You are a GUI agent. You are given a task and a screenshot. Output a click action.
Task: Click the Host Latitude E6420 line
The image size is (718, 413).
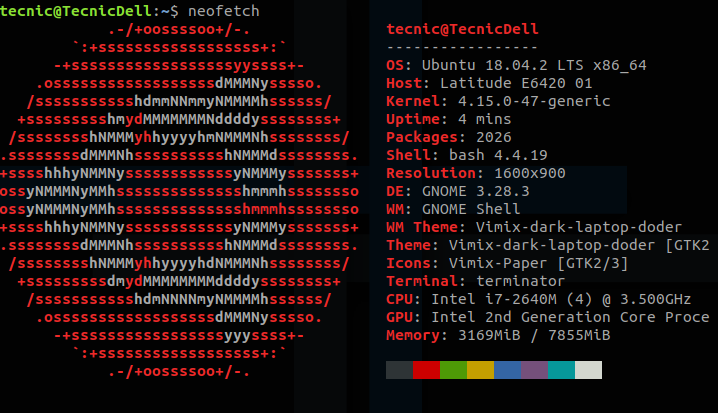(489, 83)
